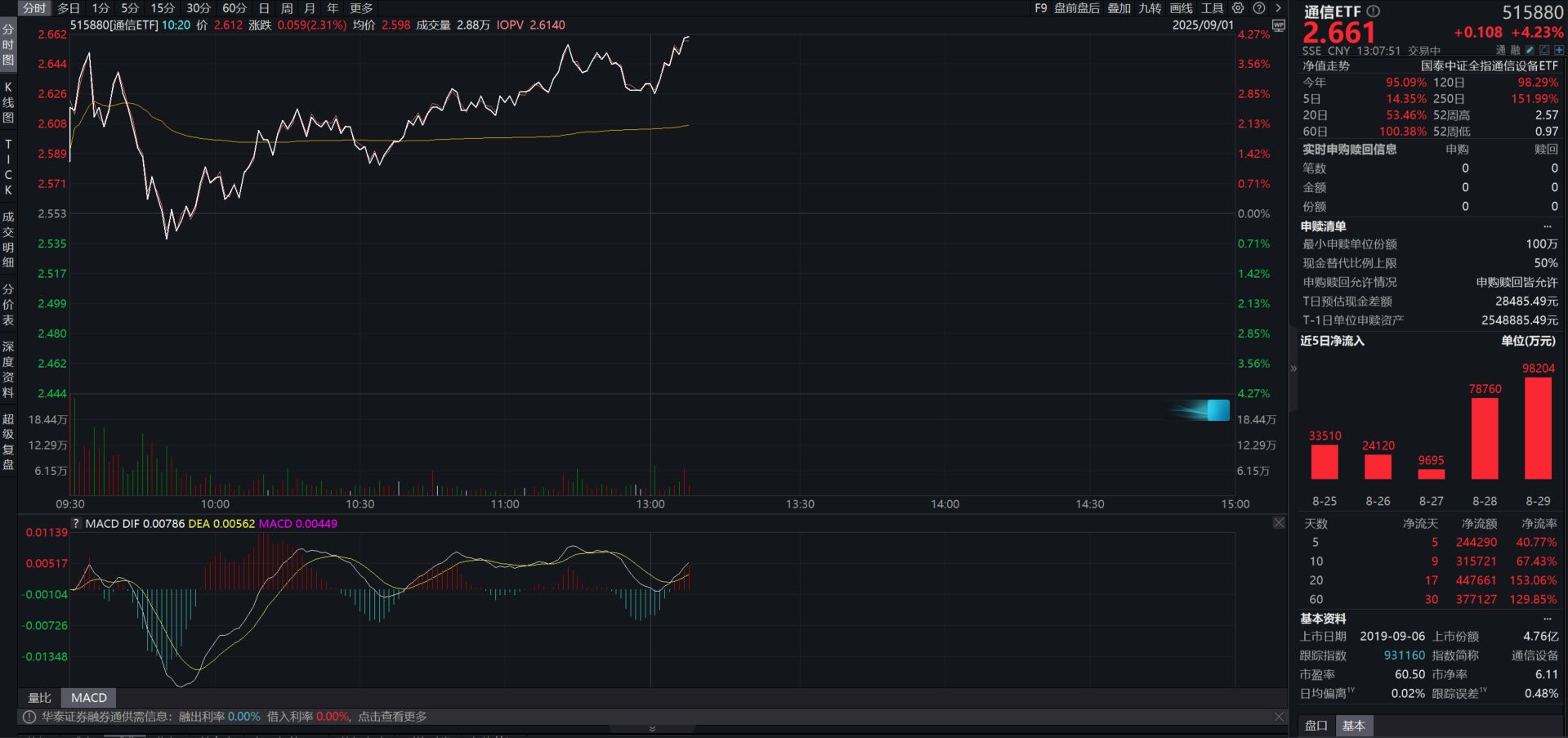The height and width of the screenshot is (738, 1568).
Task: Open the 更多 timeframe dropdown
Action: (361, 8)
